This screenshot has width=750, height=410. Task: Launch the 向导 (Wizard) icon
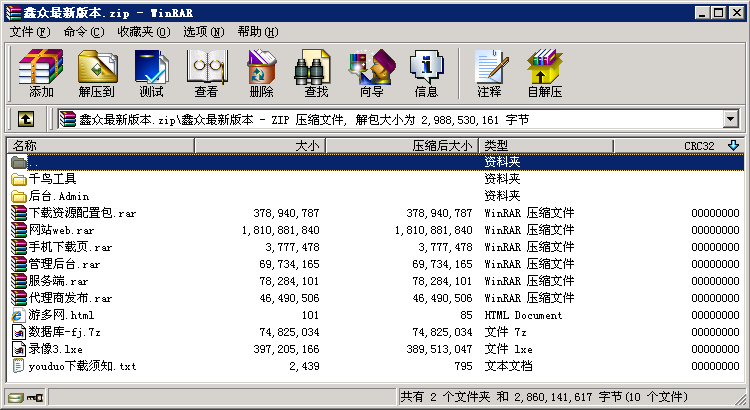371,73
